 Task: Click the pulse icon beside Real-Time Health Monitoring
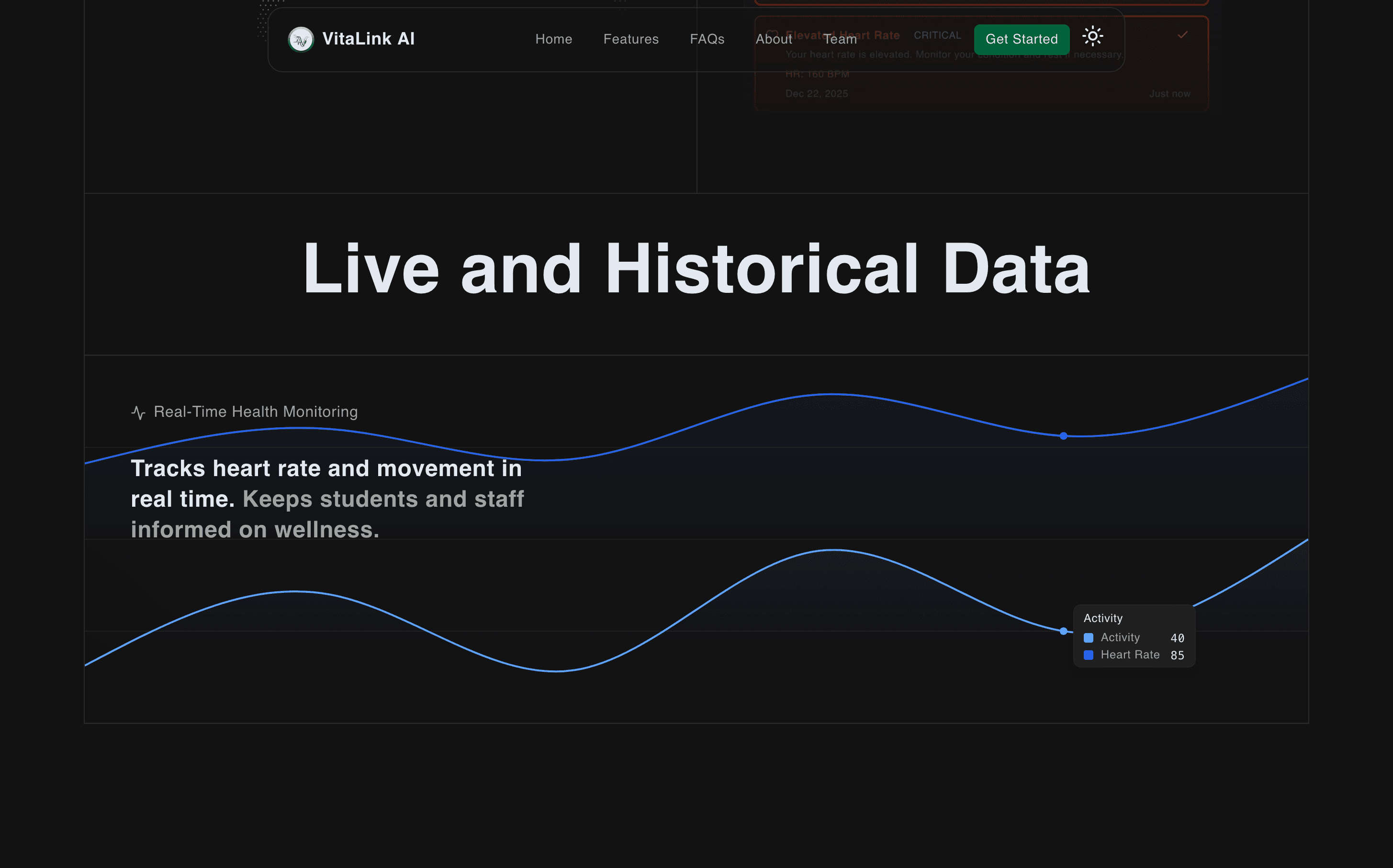tap(138, 412)
